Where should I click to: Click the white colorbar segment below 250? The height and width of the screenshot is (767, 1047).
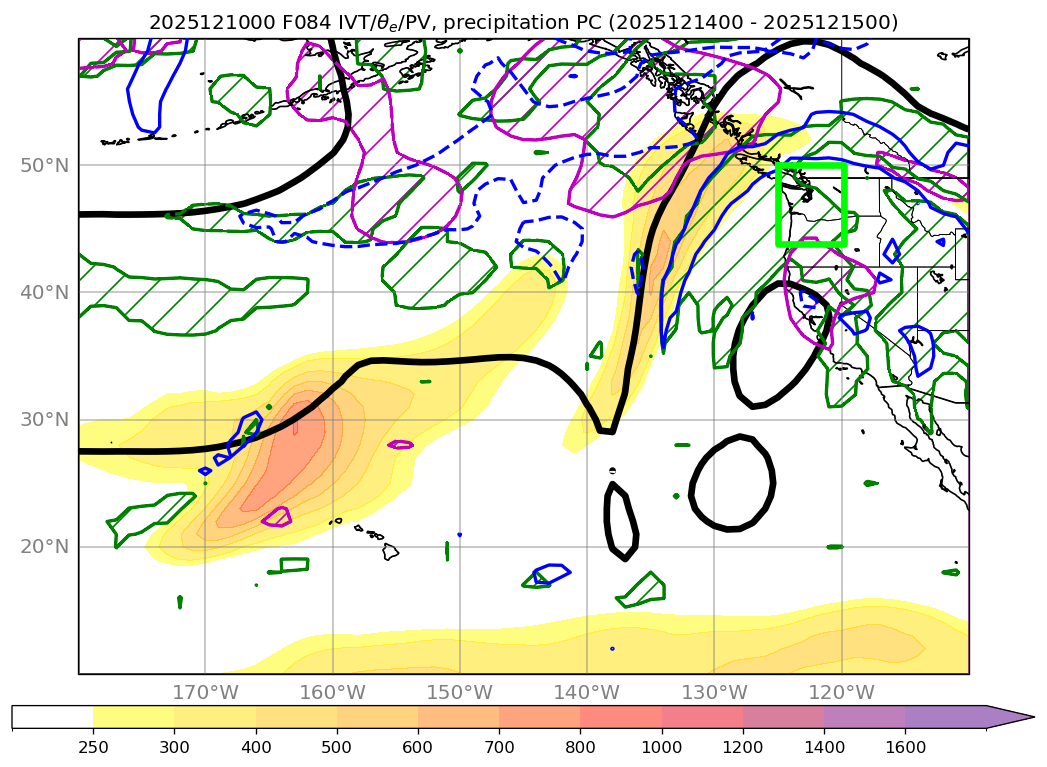(x=52, y=717)
